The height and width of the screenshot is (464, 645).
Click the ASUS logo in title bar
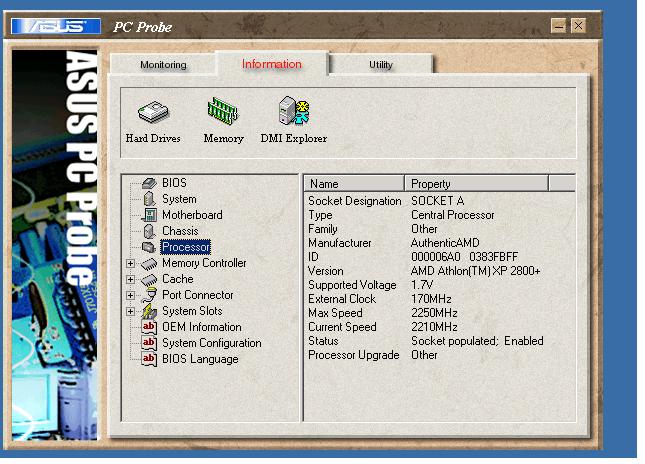tap(56, 26)
